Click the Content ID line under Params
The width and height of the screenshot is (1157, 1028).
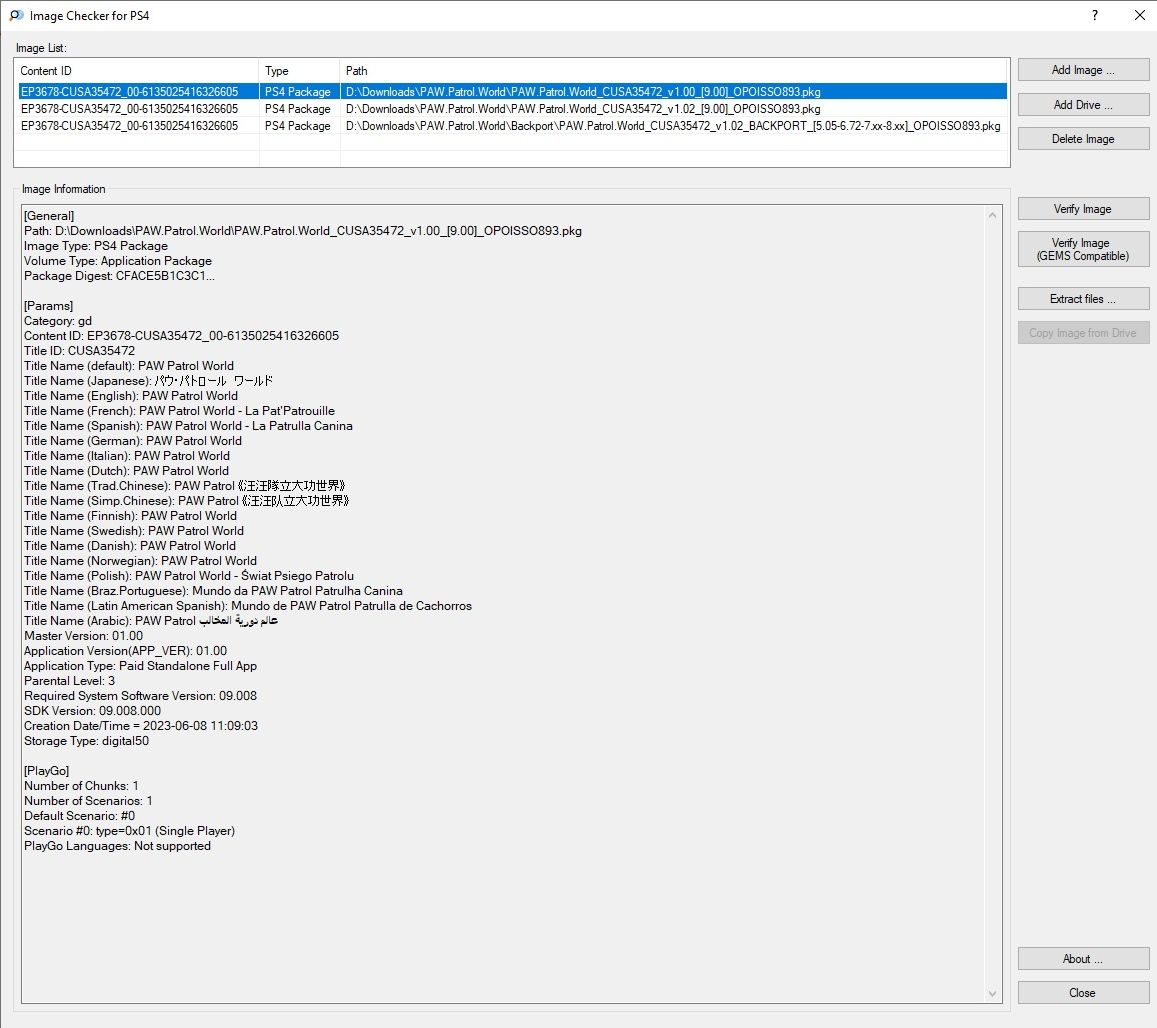182,336
